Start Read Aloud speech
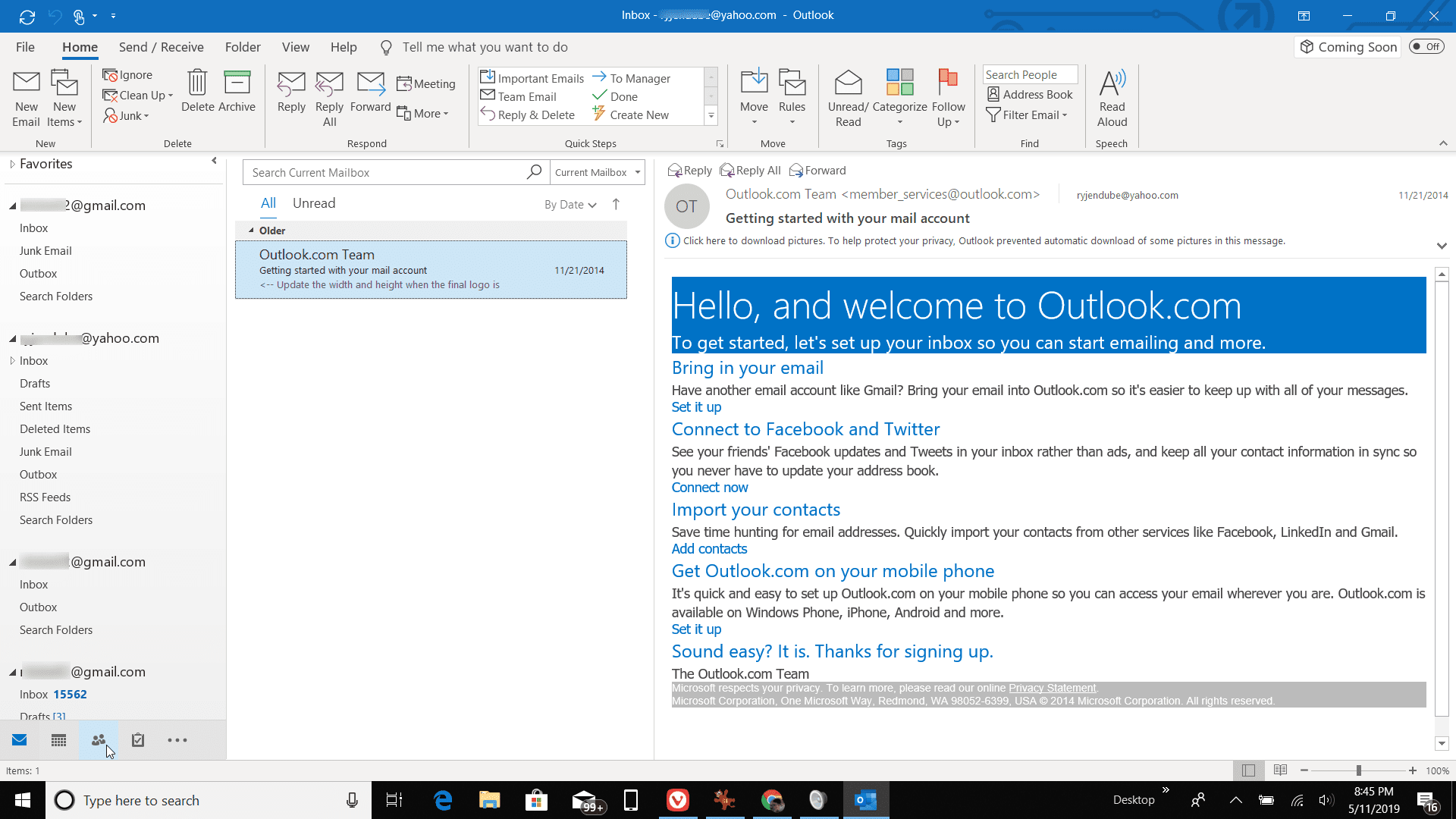The height and width of the screenshot is (819, 1456). pos(1112,99)
